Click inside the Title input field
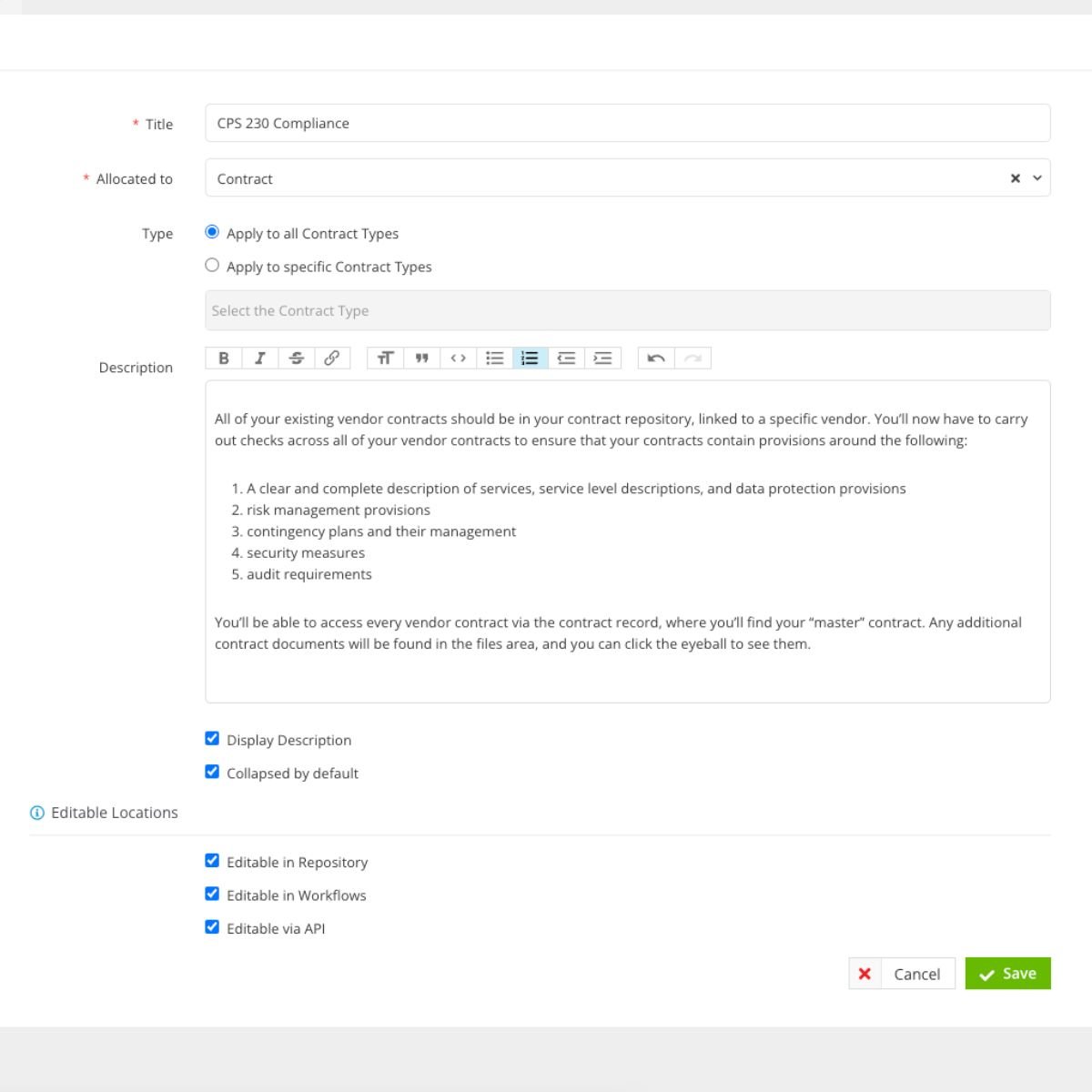 coord(628,123)
